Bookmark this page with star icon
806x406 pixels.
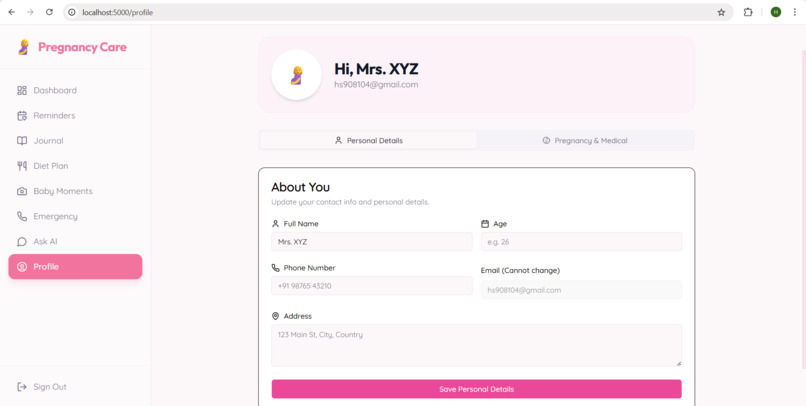(721, 12)
